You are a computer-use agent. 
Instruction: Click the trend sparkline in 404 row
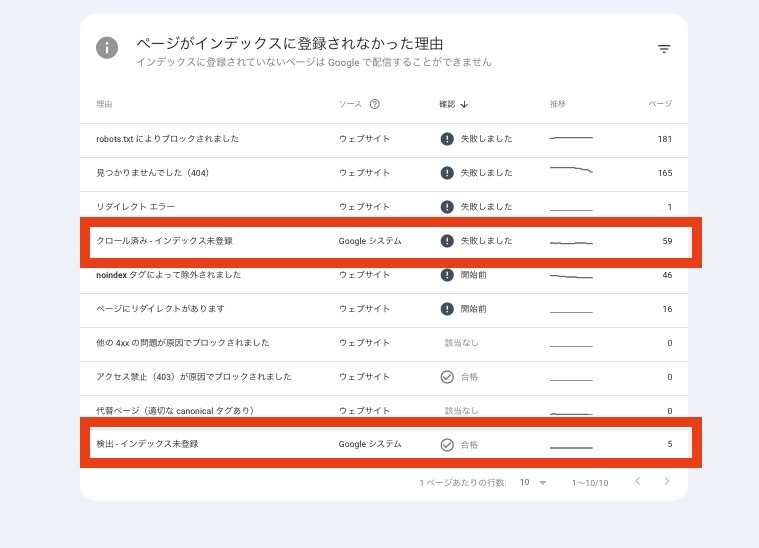[571, 169]
